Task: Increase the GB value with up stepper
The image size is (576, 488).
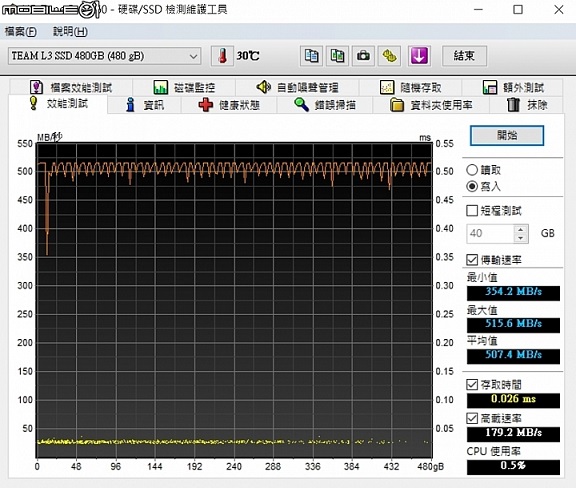Action: pyautogui.click(x=521, y=229)
